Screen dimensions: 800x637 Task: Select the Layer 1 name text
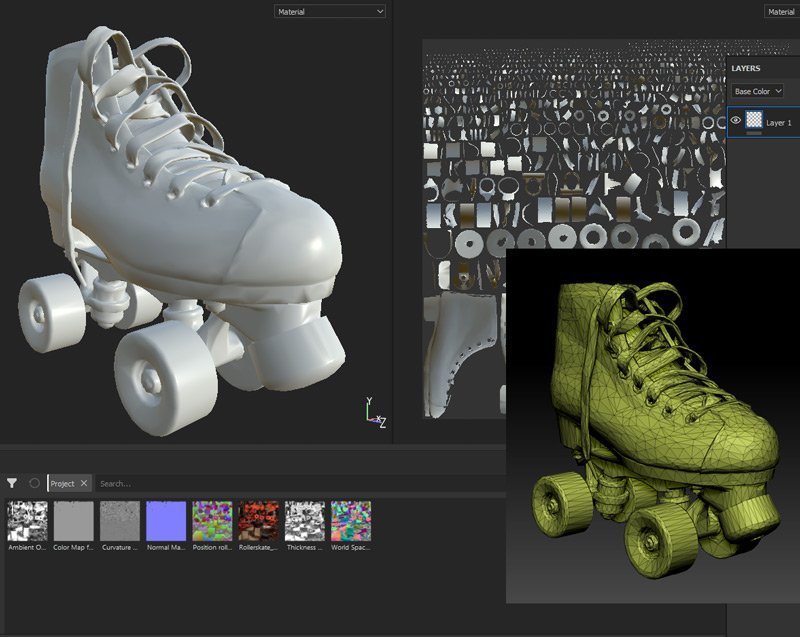click(x=779, y=122)
